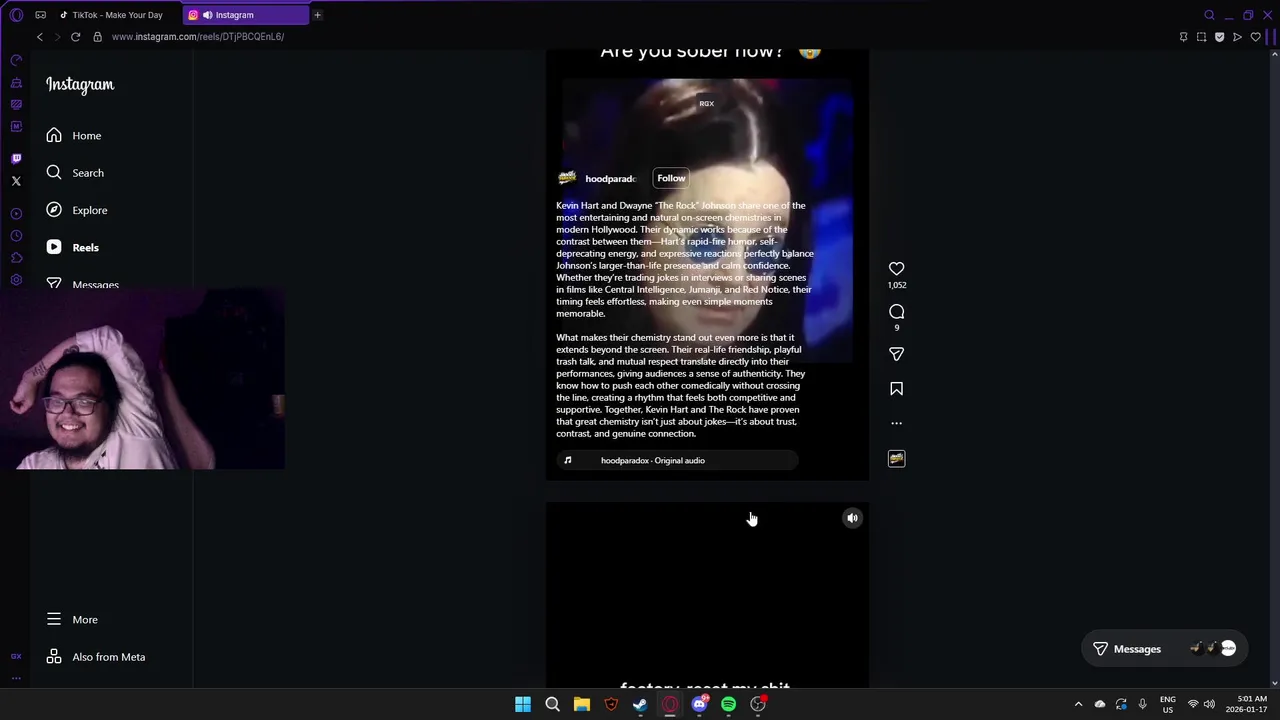Save the reel with bookmark icon

[x=896, y=389]
